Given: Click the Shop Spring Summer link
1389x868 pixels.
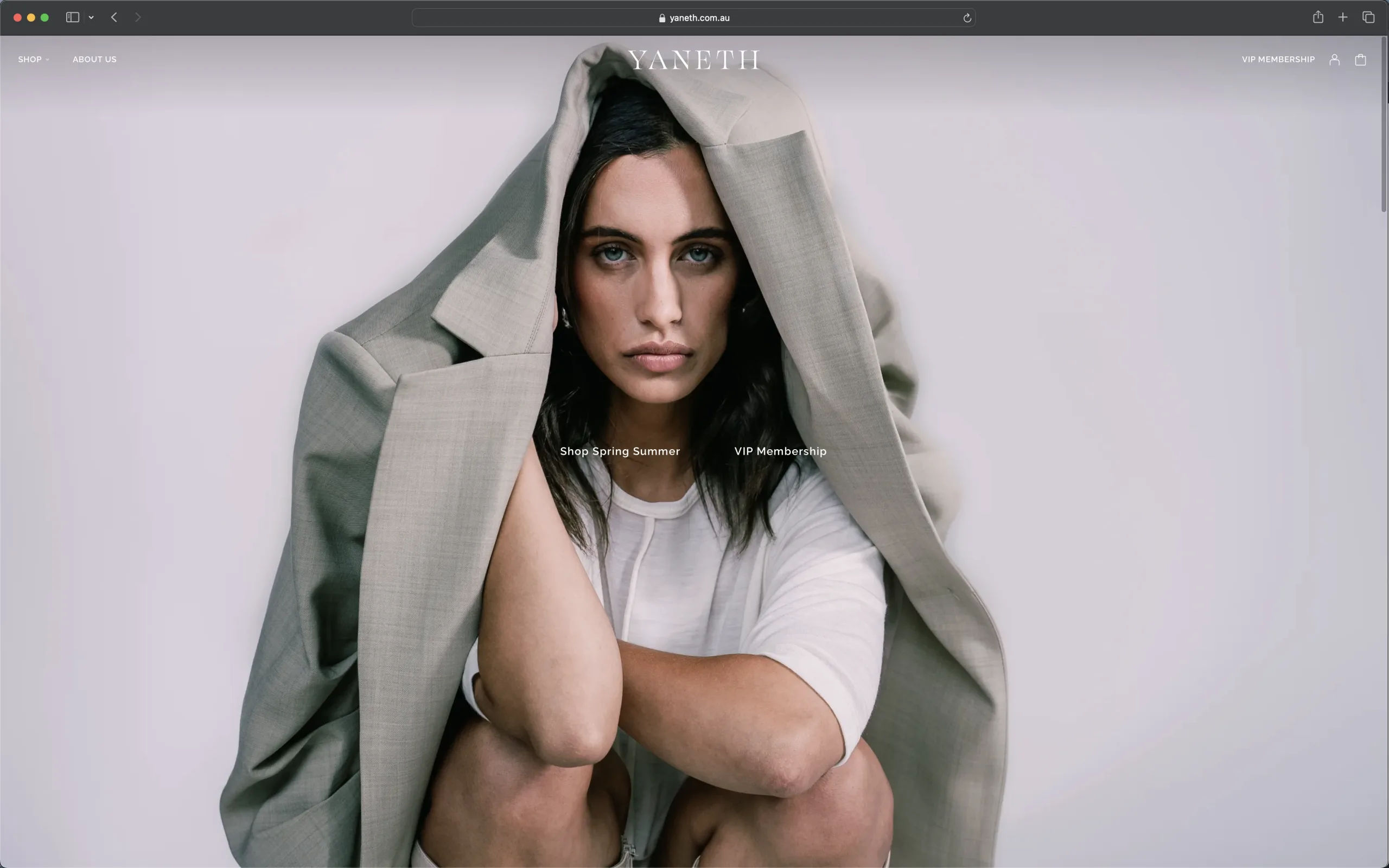Looking at the screenshot, I should coord(620,451).
